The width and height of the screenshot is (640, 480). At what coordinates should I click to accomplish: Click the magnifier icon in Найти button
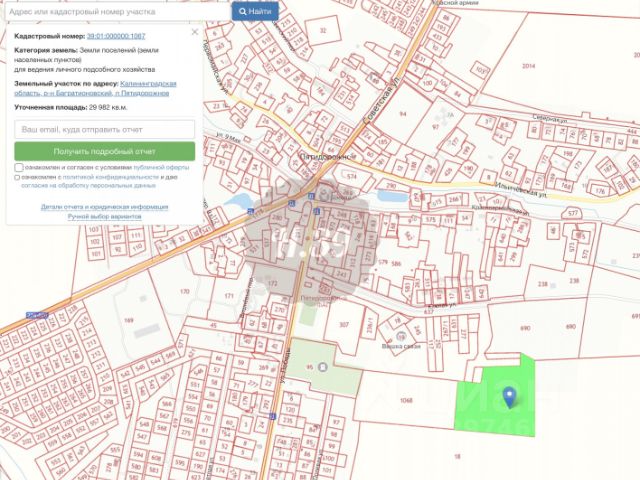(x=242, y=11)
